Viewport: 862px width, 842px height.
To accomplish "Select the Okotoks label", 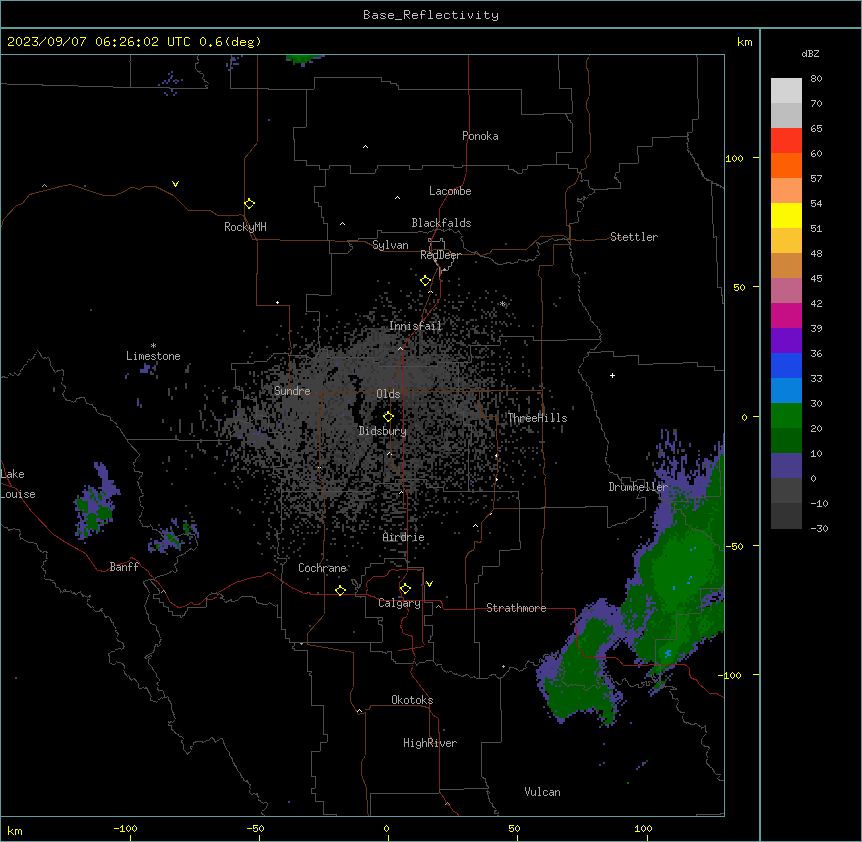I will coord(412,700).
